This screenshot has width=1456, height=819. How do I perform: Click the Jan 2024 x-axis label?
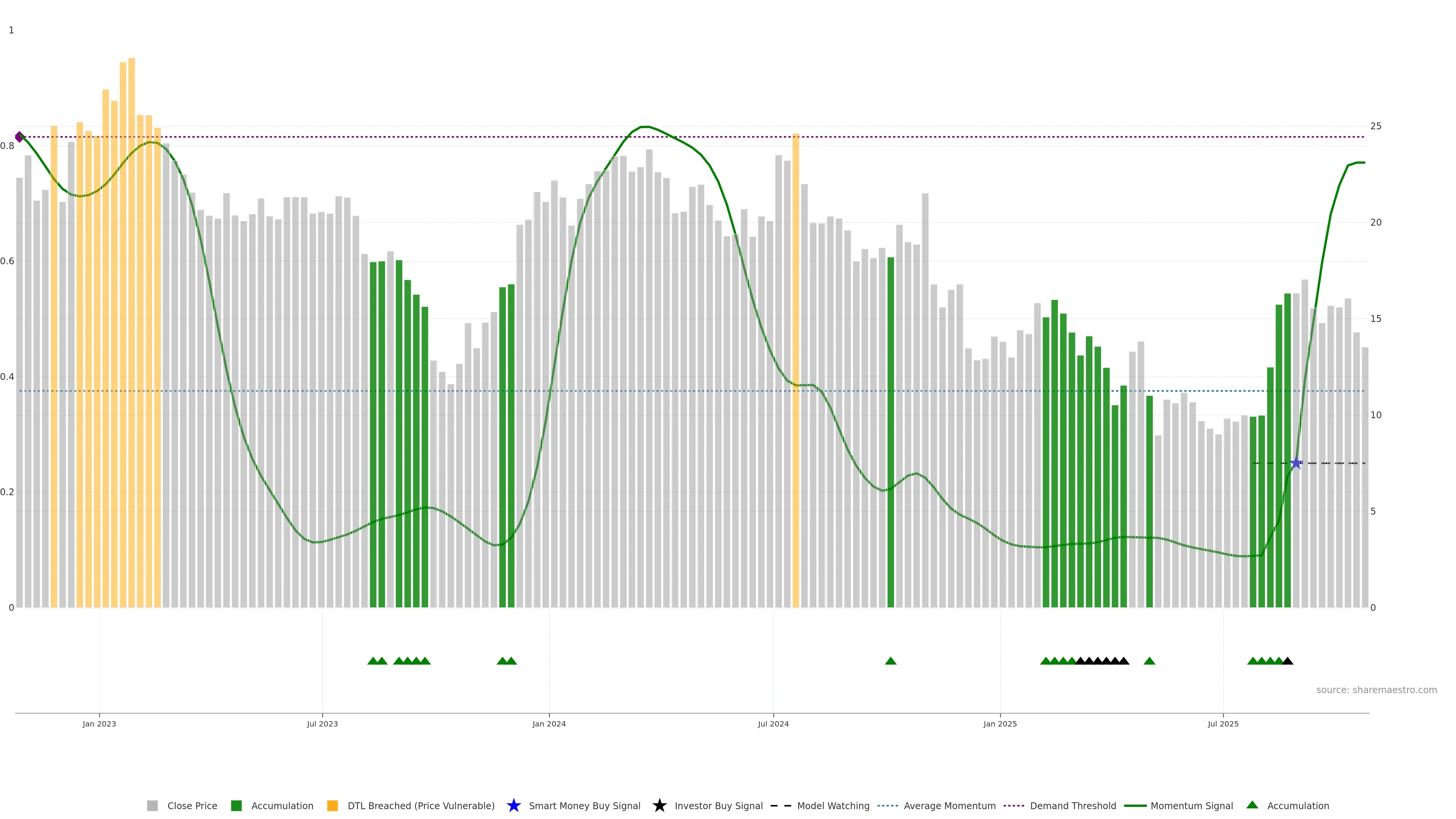(548, 723)
